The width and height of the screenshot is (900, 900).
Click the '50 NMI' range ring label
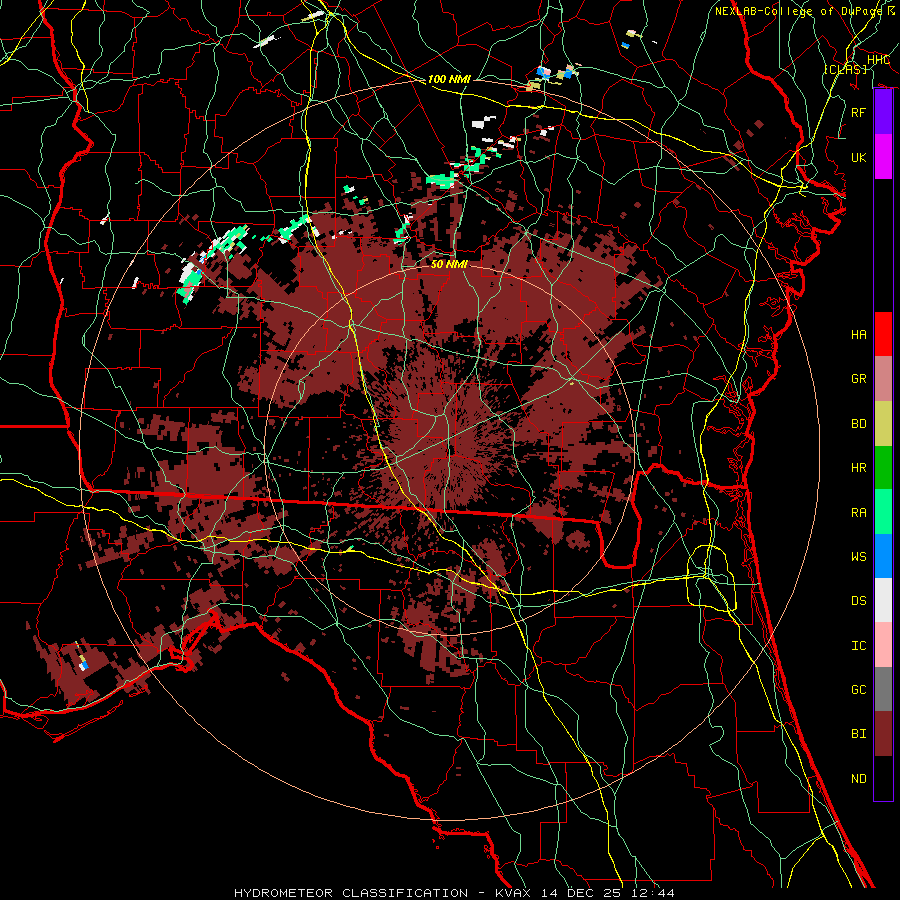[449, 264]
